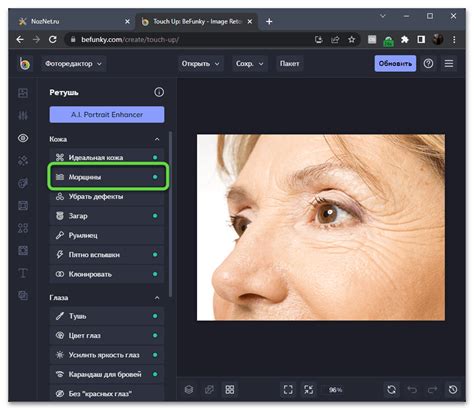Toggle the browser side panel icon
This screenshot has height=410, width=474.
[x=421, y=40]
